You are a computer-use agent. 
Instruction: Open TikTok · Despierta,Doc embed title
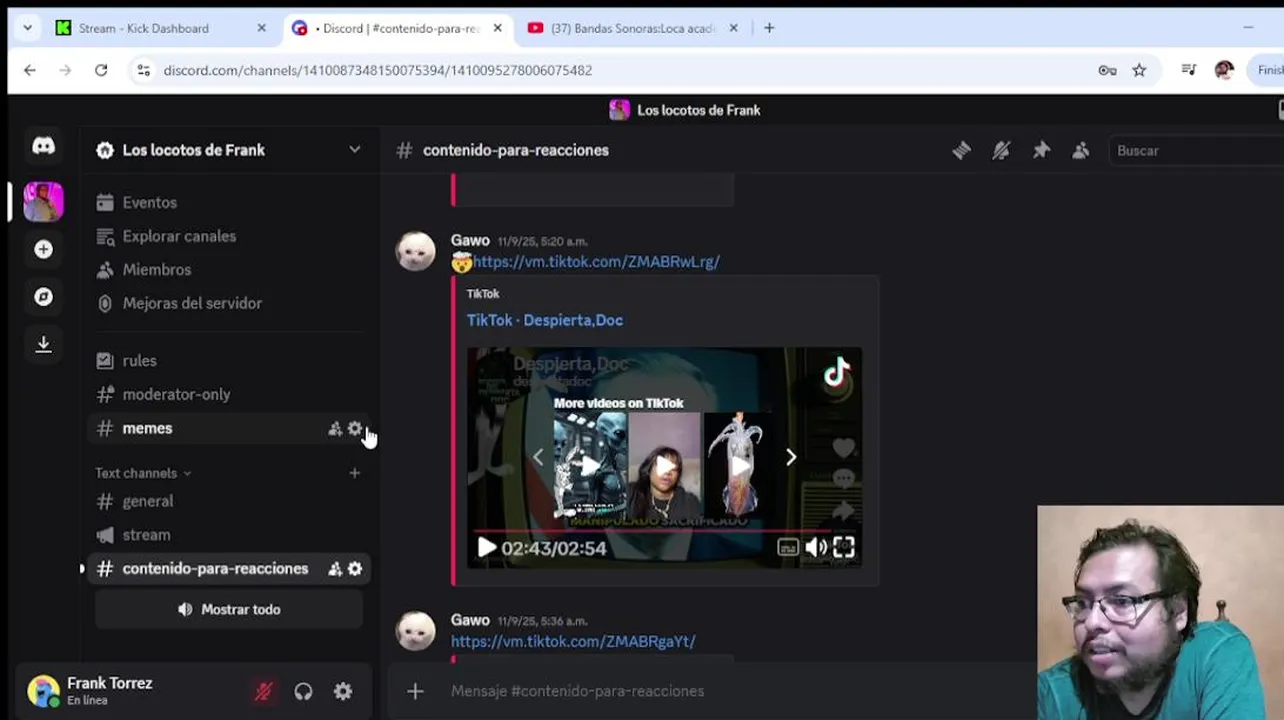(545, 320)
